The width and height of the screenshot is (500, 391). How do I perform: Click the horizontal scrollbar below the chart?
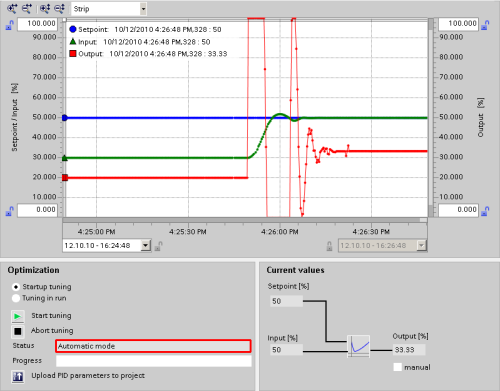click(x=245, y=220)
